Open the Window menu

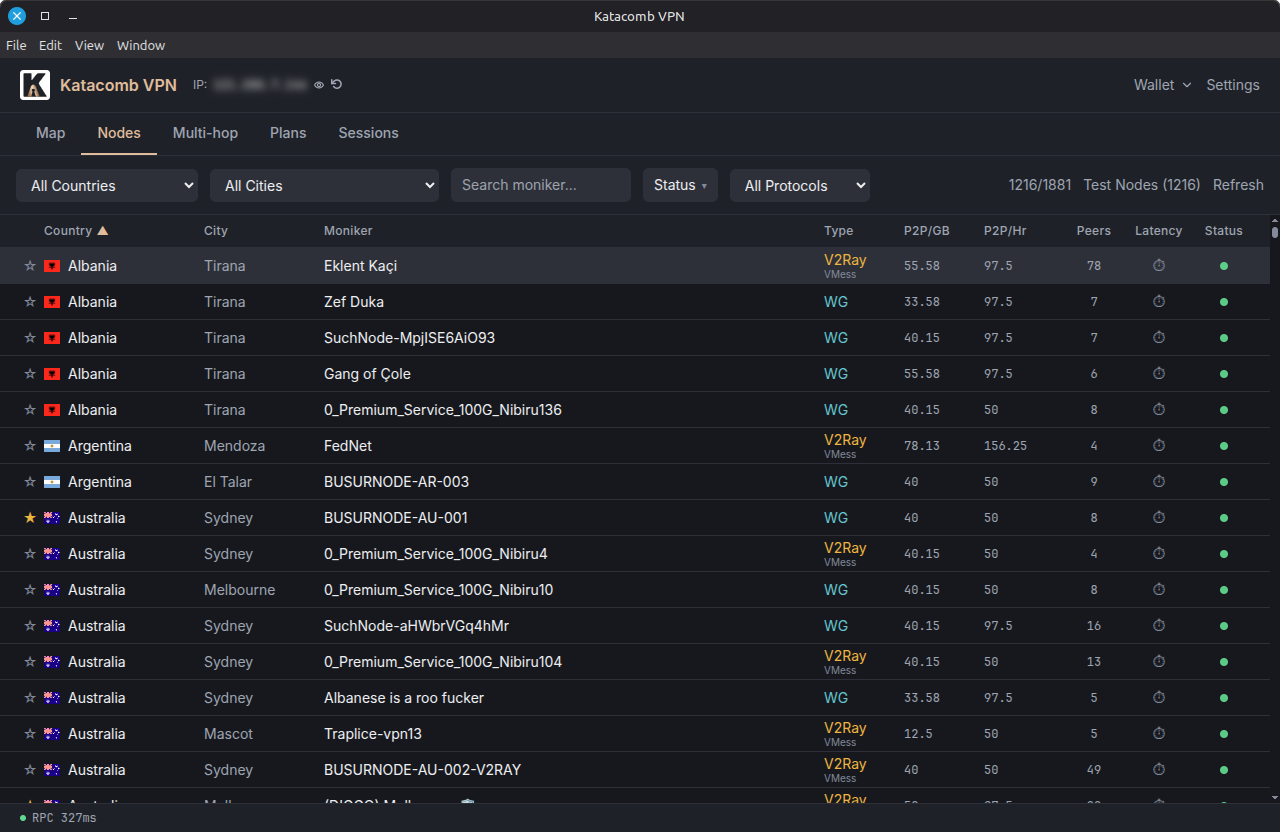[141, 45]
